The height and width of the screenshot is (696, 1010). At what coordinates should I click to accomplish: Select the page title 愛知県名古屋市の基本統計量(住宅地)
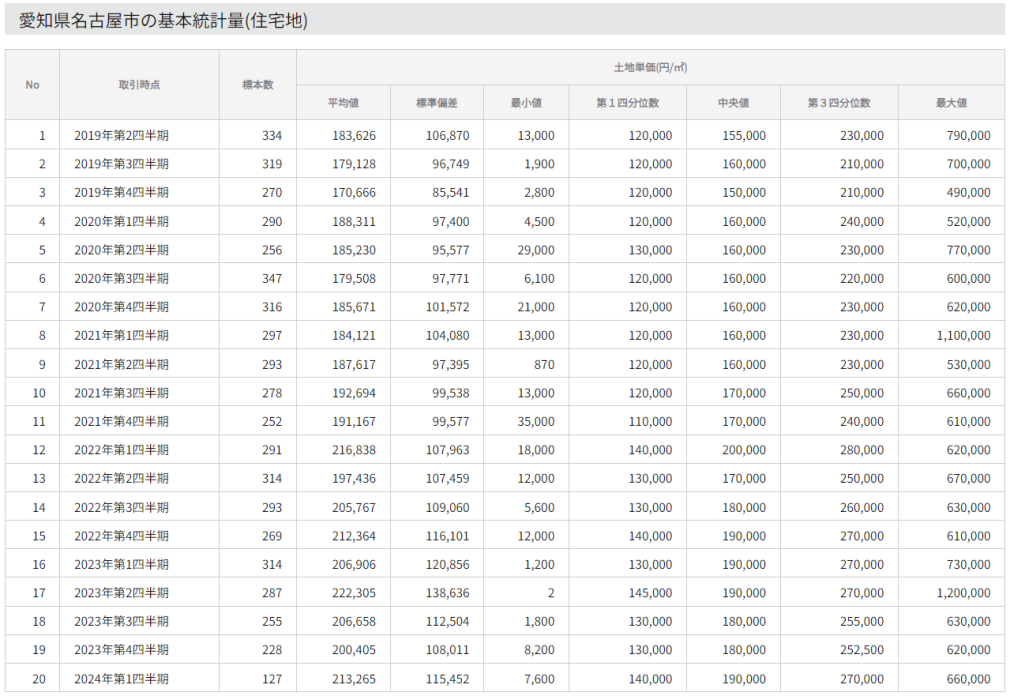pos(163,21)
